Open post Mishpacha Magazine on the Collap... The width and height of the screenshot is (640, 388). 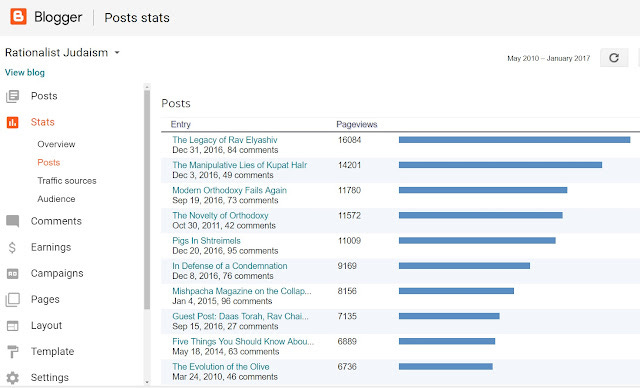[x=242, y=291]
